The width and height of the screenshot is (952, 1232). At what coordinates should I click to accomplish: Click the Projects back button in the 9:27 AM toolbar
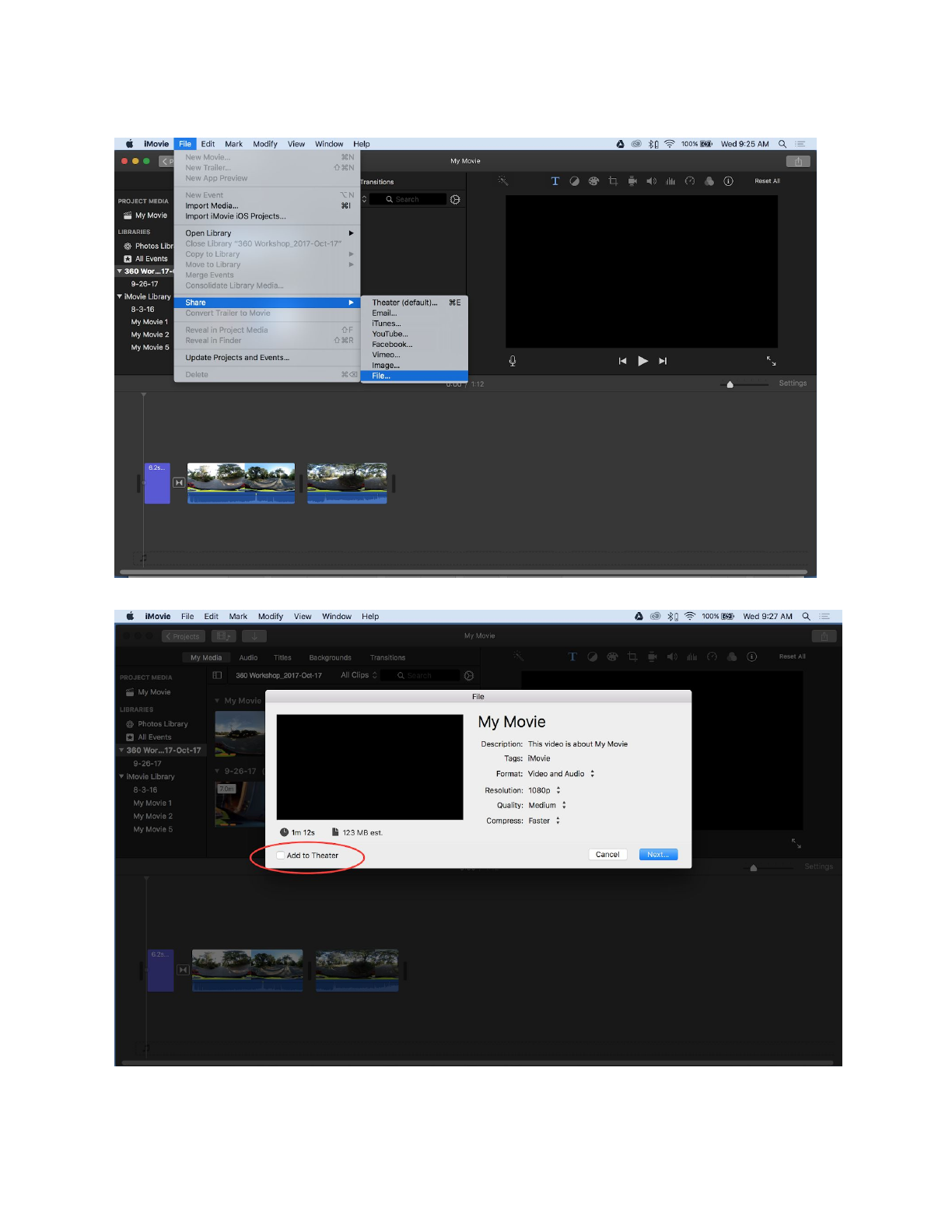coord(184,636)
